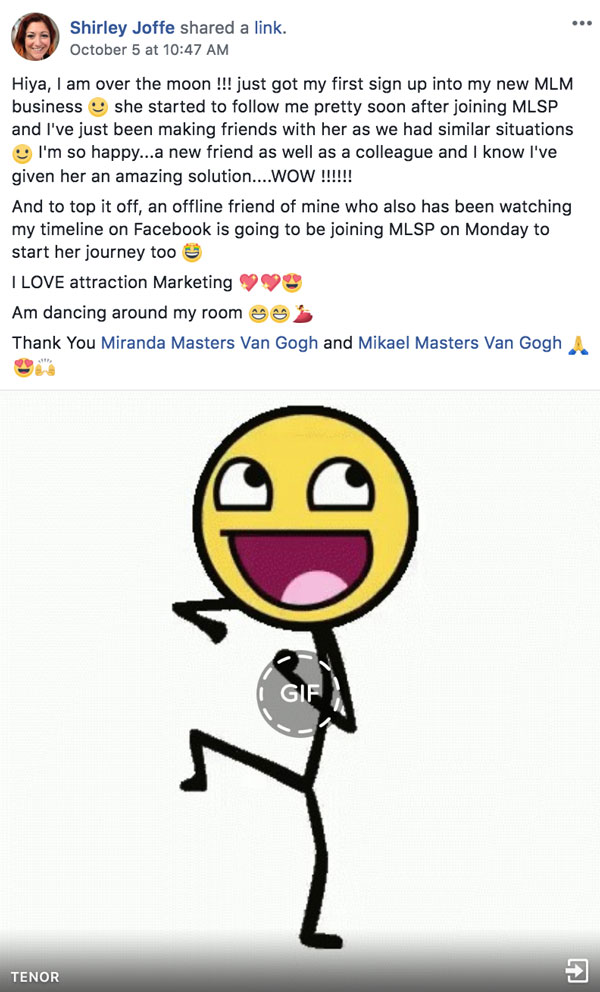Open the shared 'link' hyperlink
The height and width of the screenshot is (992, 600).
click(x=268, y=28)
